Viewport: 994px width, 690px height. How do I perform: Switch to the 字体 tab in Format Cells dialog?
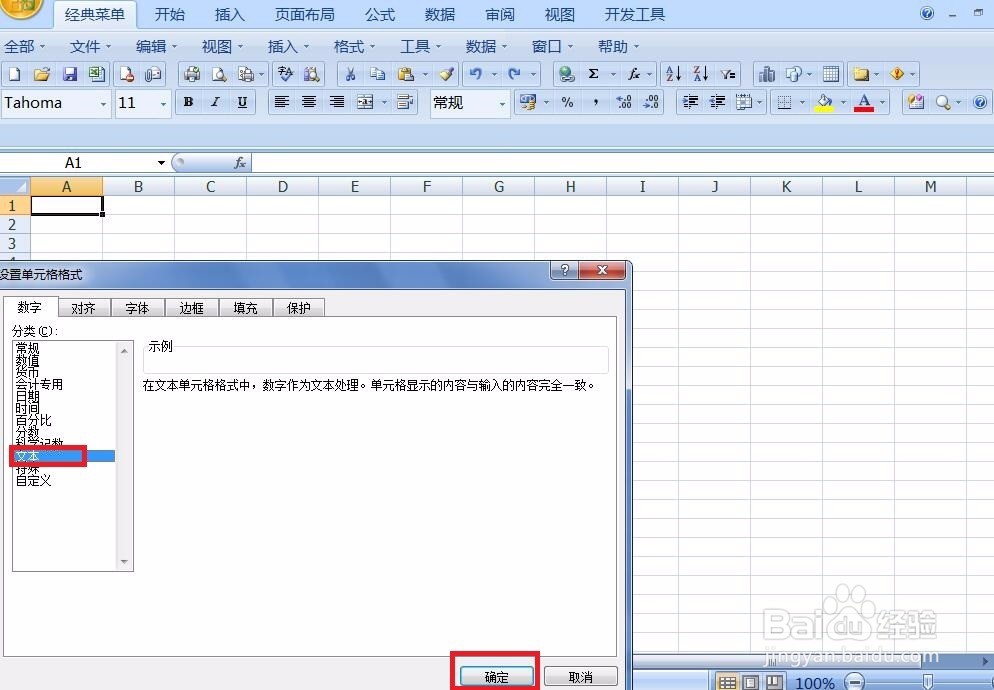coord(137,307)
